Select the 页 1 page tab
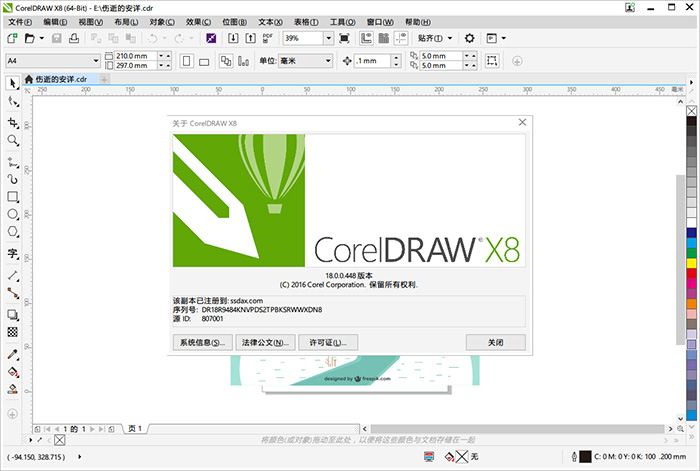700x471 pixels. pyautogui.click(x=135, y=429)
